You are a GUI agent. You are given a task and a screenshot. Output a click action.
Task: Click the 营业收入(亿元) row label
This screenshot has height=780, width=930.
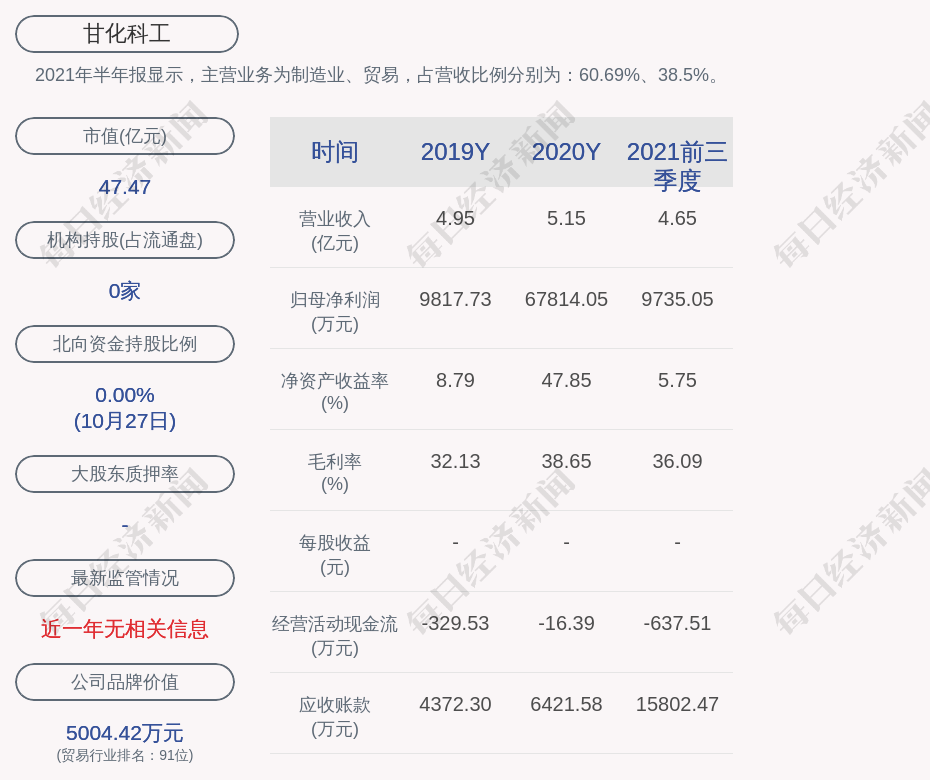(335, 231)
